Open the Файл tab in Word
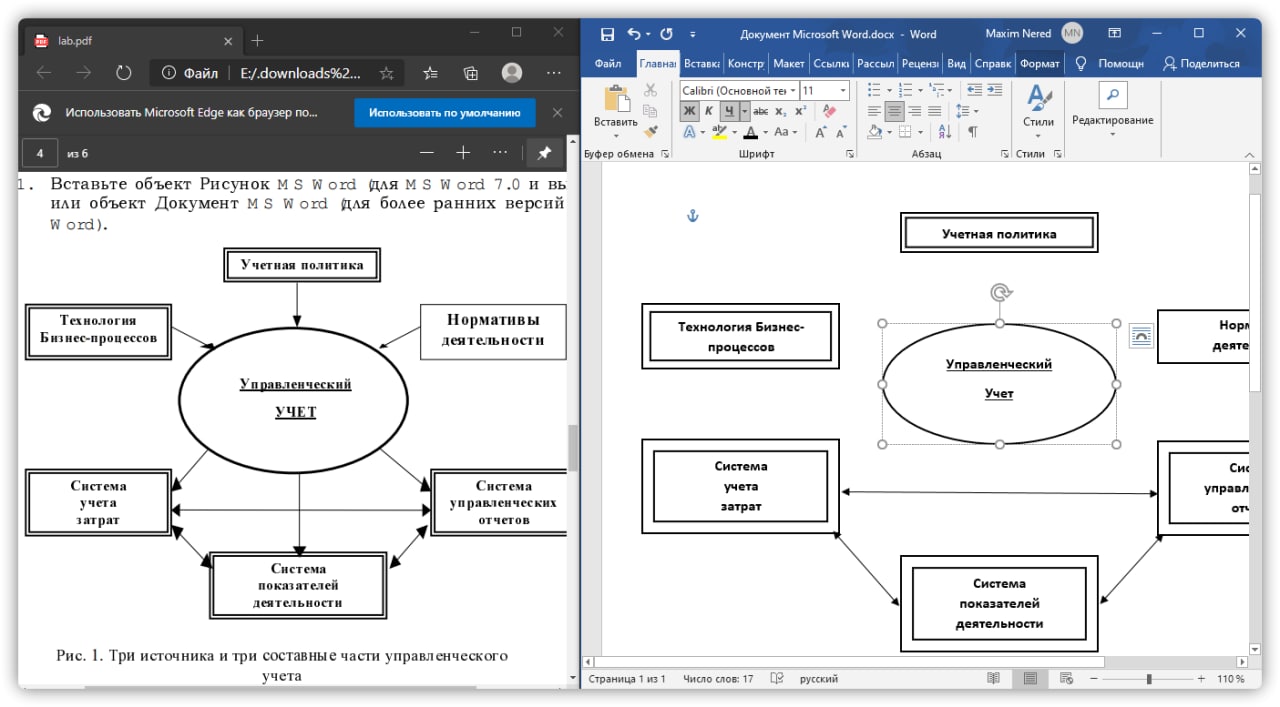 coord(608,63)
